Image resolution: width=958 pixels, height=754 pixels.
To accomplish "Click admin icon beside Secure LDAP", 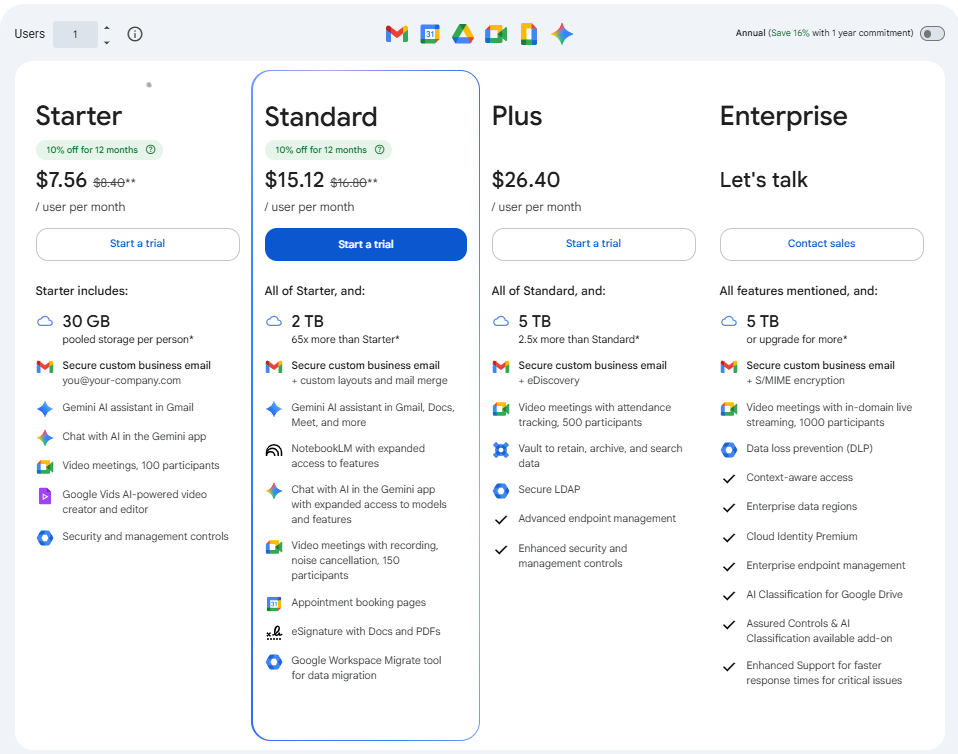I will pos(501,491).
